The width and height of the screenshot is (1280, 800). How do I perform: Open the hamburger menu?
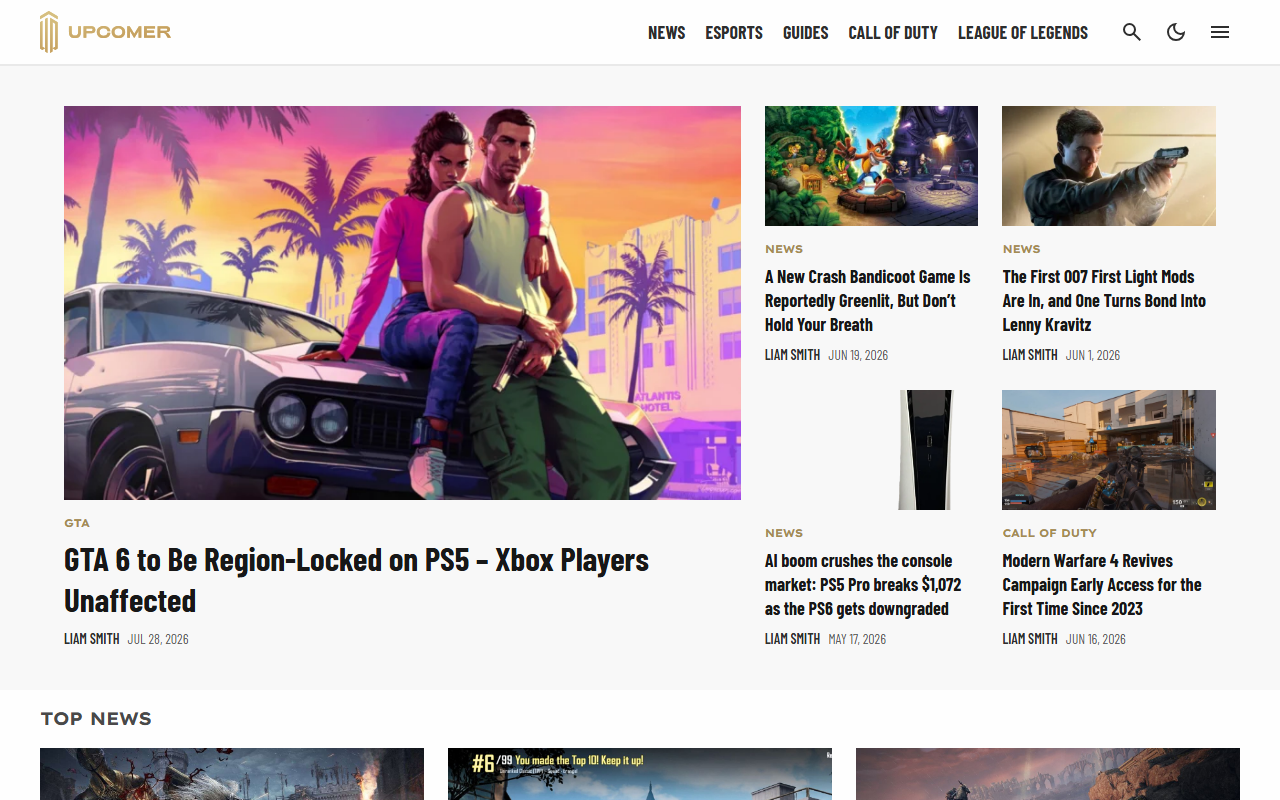click(1220, 32)
